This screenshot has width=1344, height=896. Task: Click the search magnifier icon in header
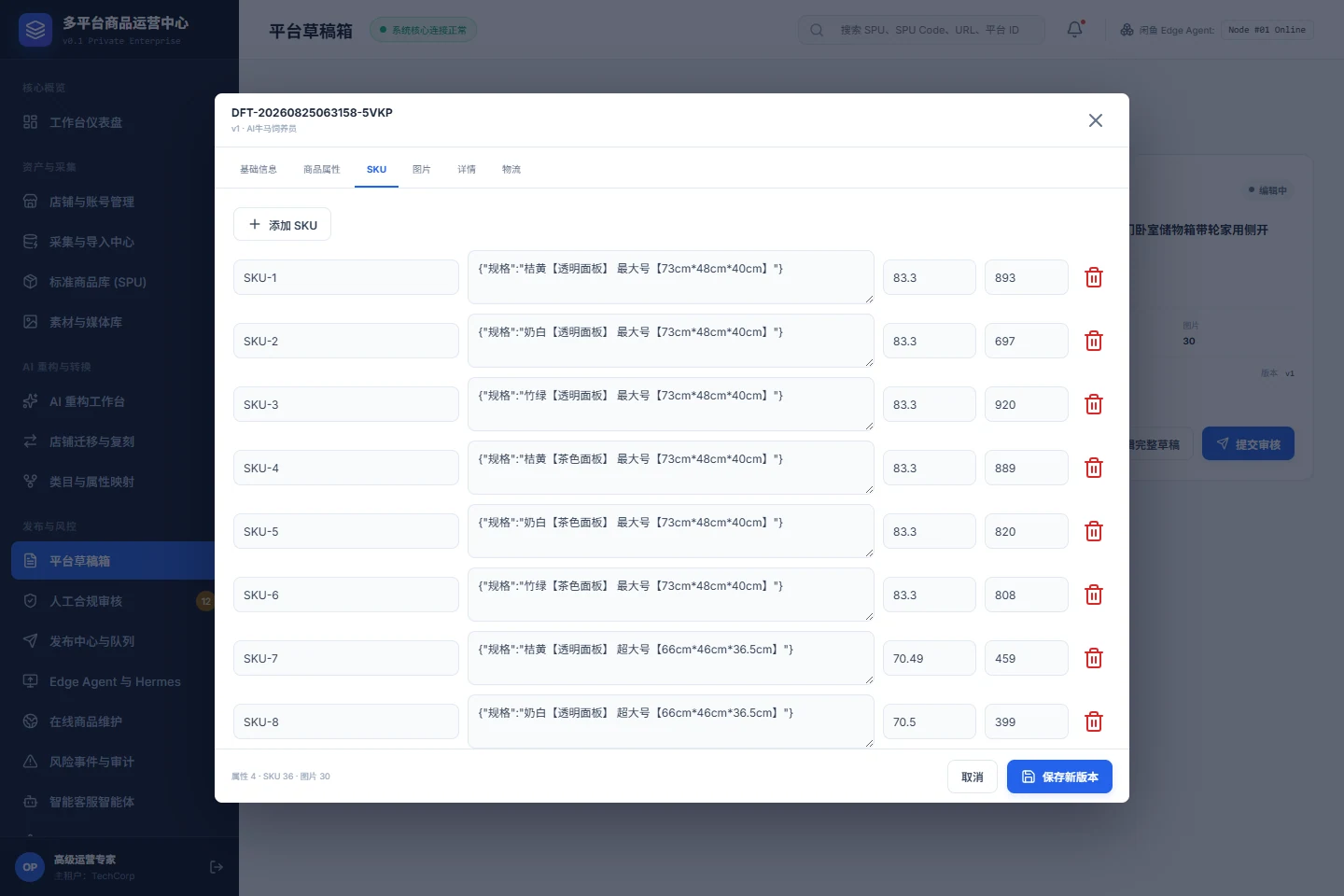coord(817,30)
